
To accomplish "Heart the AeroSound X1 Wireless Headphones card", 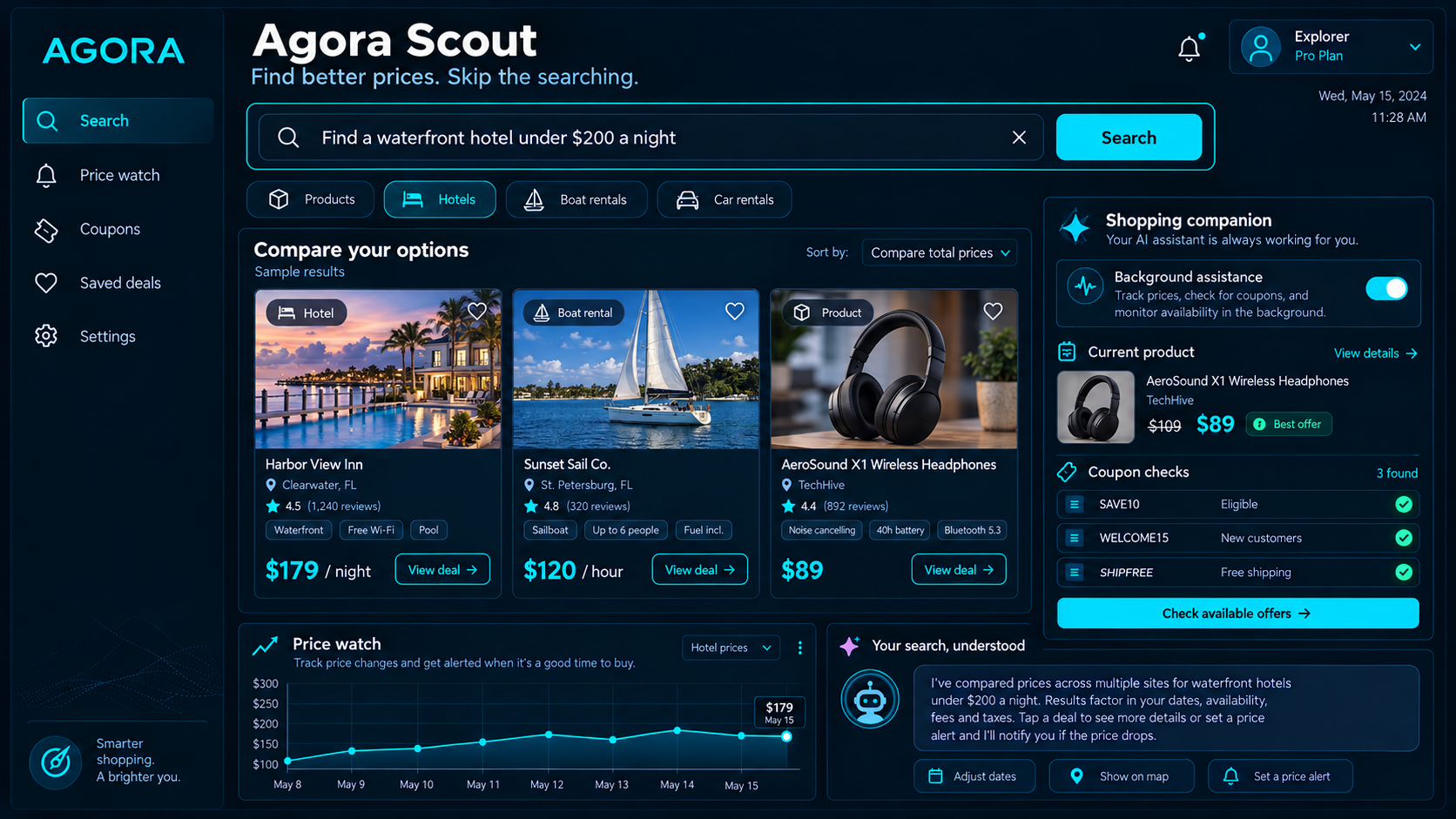I will pyautogui.click(x=993, y=311).
